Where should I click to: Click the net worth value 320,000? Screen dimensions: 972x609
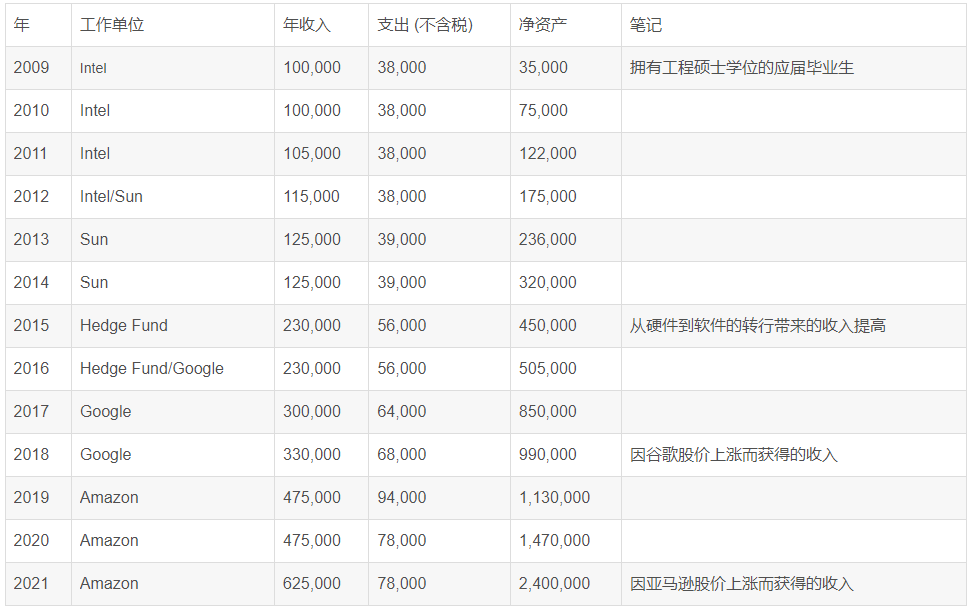click(x=547, y=282)
